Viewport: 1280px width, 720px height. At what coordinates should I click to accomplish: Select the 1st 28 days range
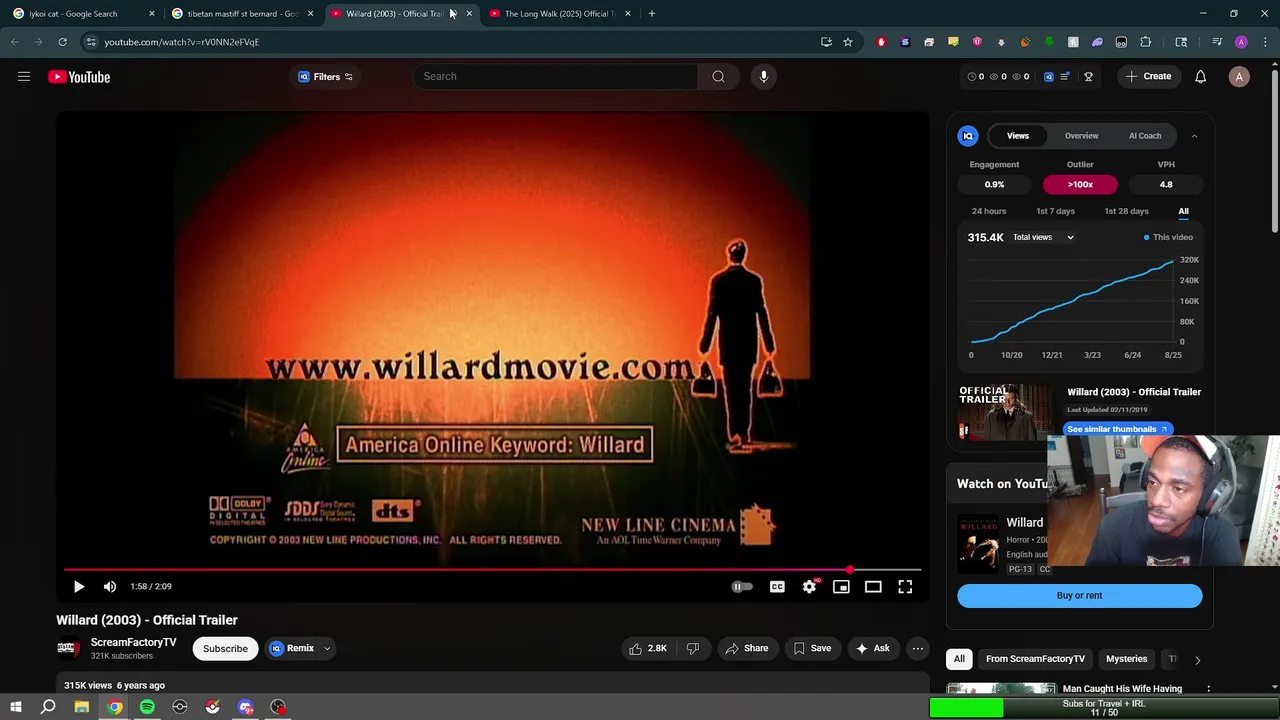point(1126,211)
